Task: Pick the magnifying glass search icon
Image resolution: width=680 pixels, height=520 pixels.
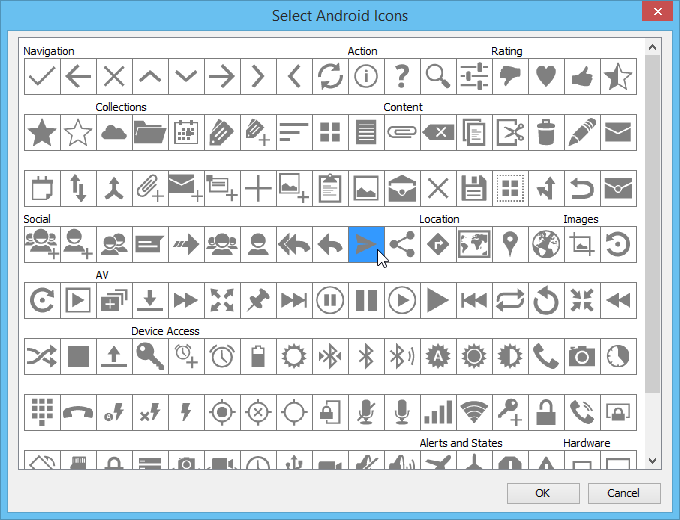Action: coord(438,76)
